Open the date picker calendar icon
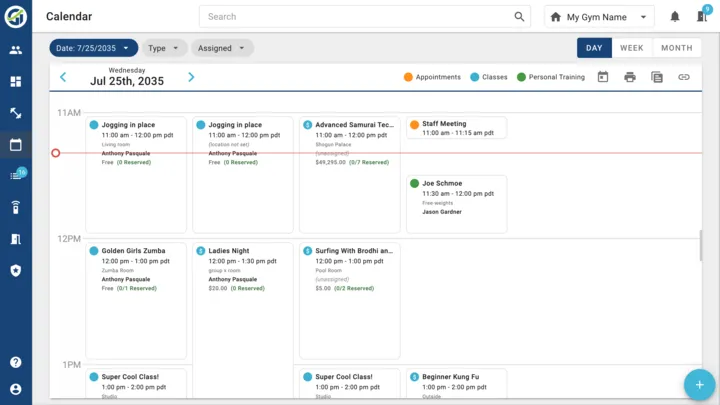 tap(603, 77)
